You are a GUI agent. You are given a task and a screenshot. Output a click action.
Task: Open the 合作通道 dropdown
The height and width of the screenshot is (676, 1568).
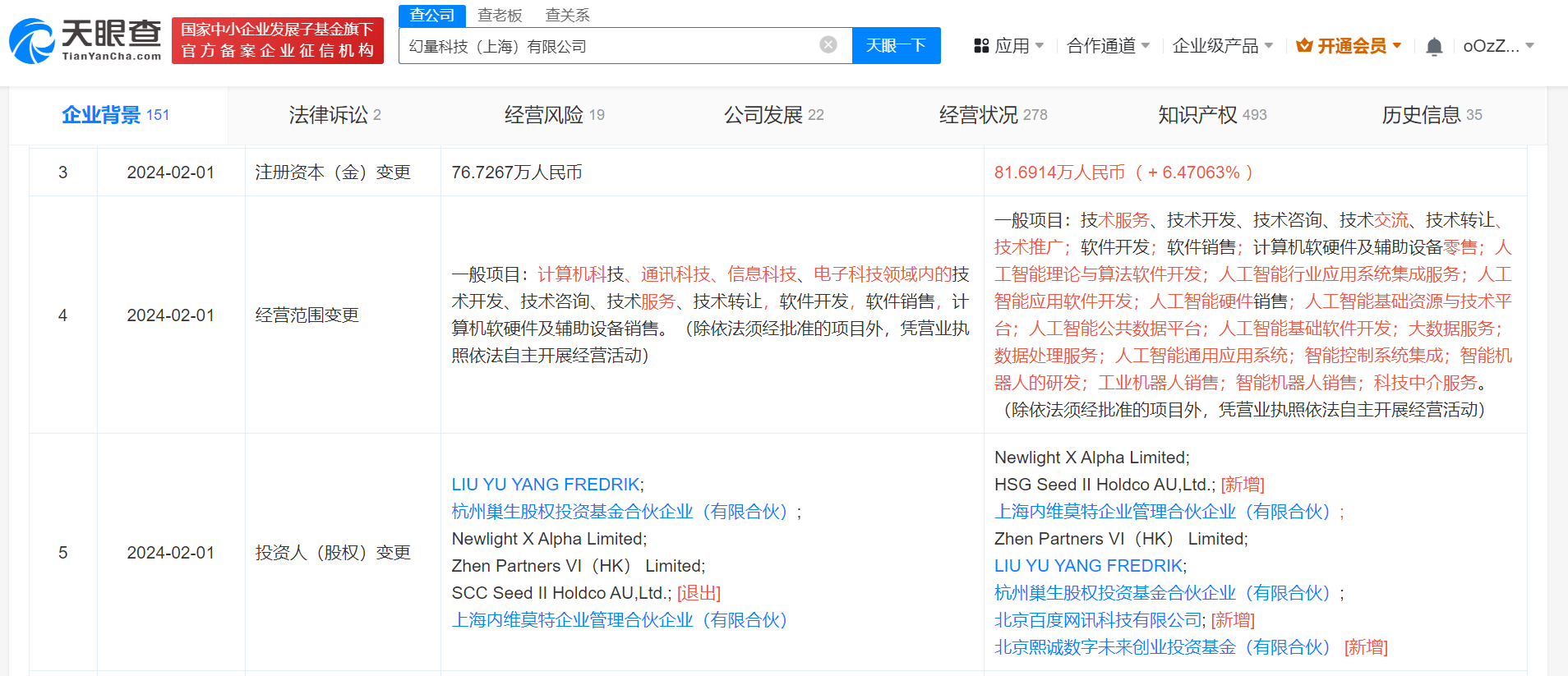1109,46
